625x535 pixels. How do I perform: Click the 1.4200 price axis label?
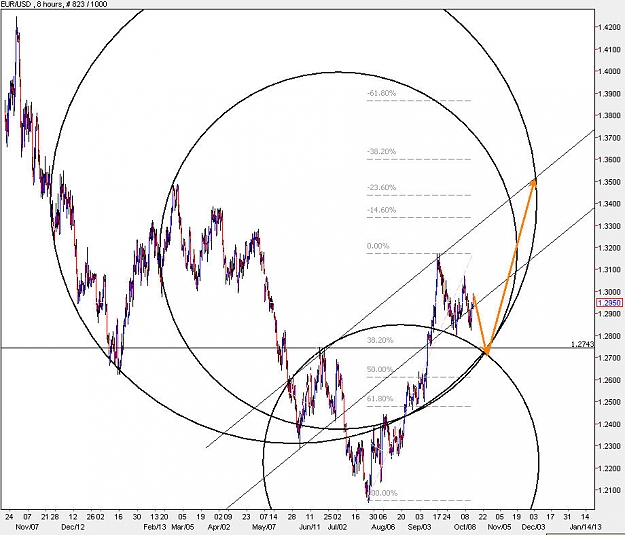pyautogui.click(x=609, y=28)
